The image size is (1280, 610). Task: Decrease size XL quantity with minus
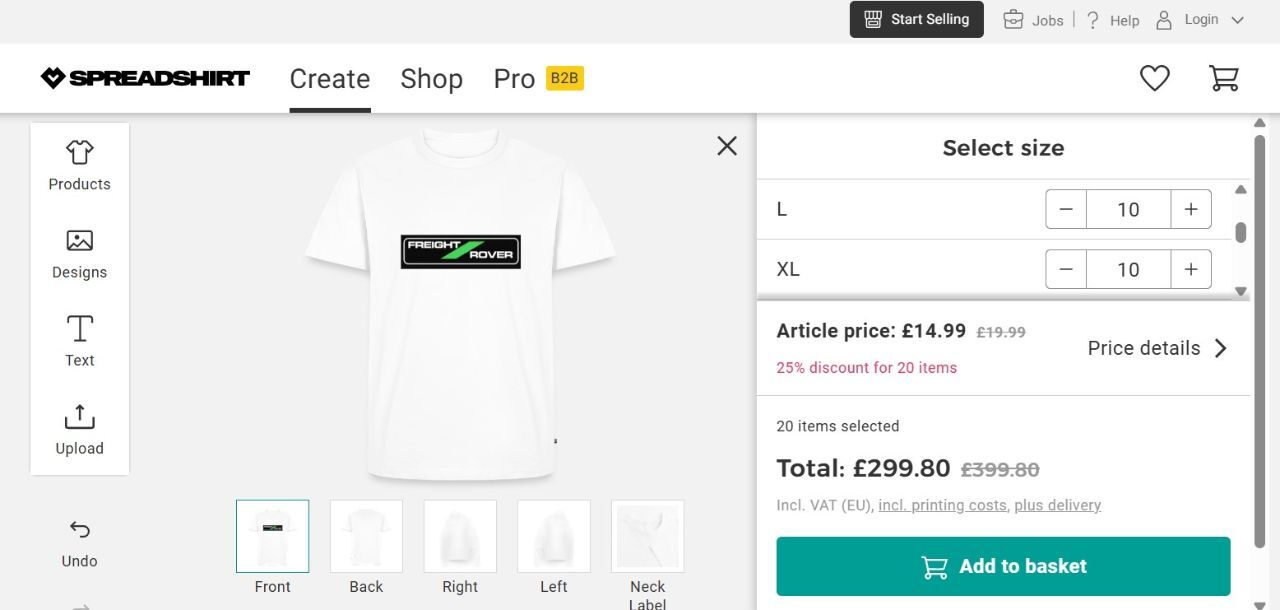pos(1066,269)
